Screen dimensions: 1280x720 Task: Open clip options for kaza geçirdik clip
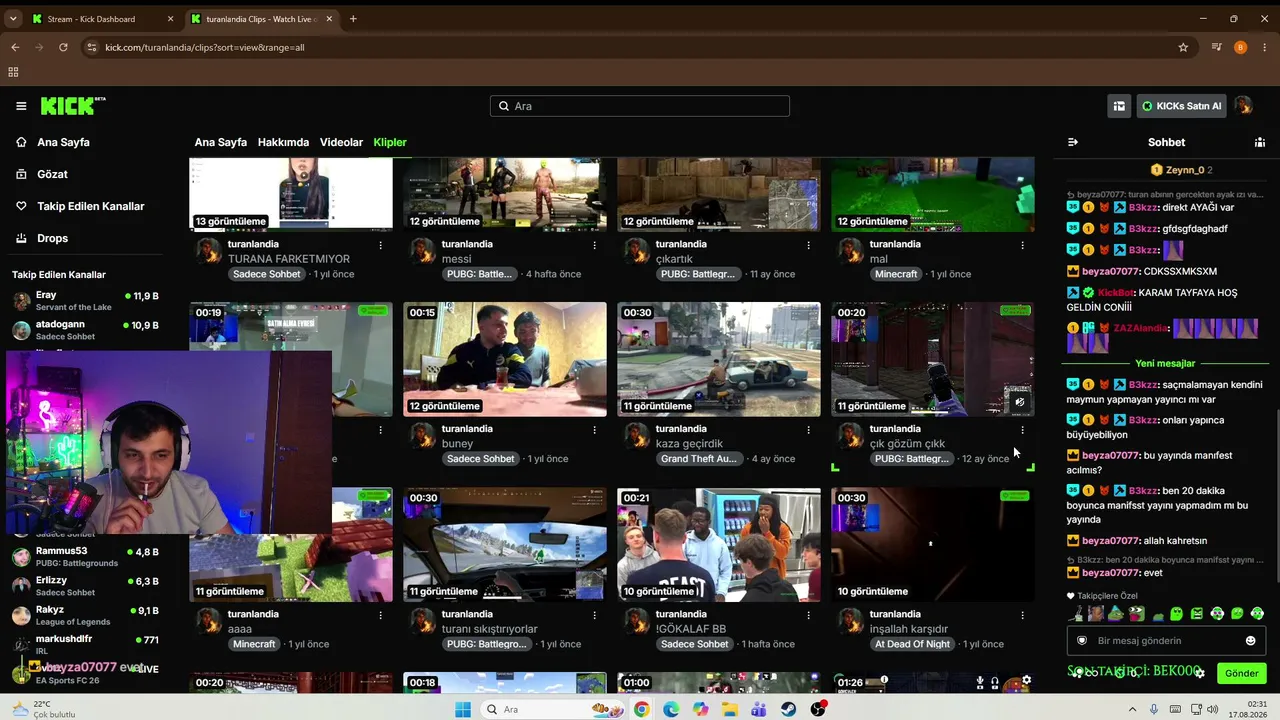click(808, 429)
